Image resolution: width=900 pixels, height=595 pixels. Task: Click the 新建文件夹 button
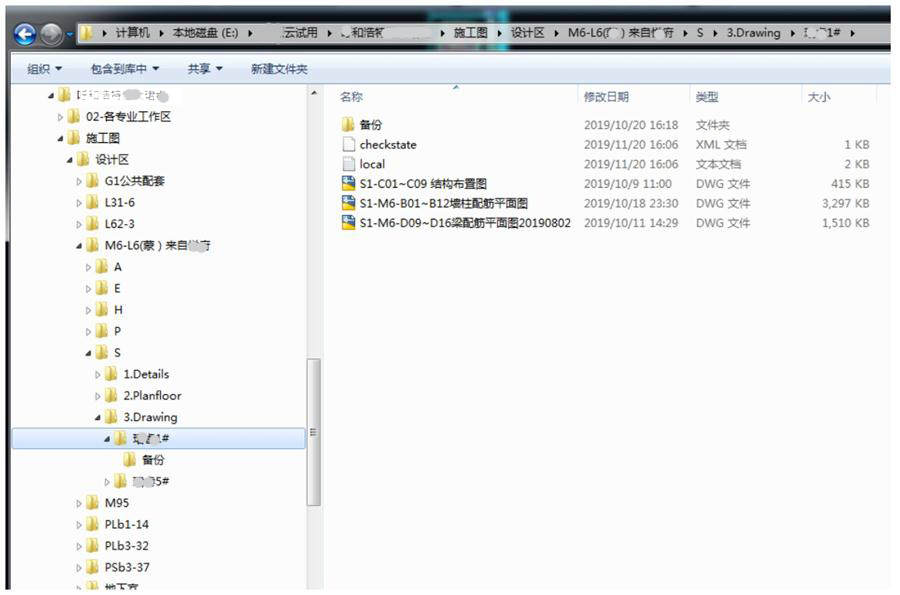pyautogui.click(x=279, y=69)
